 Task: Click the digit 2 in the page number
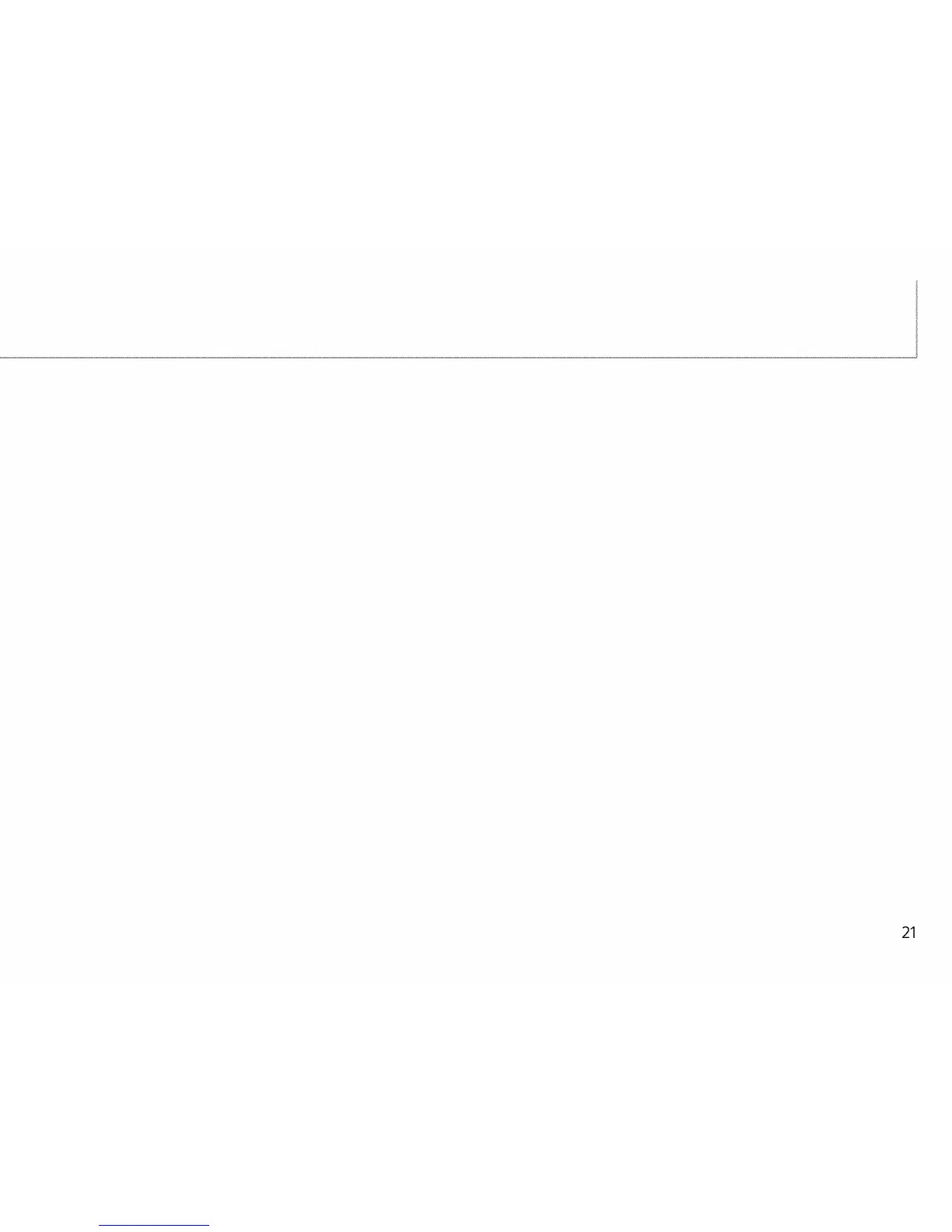point(905,933)
